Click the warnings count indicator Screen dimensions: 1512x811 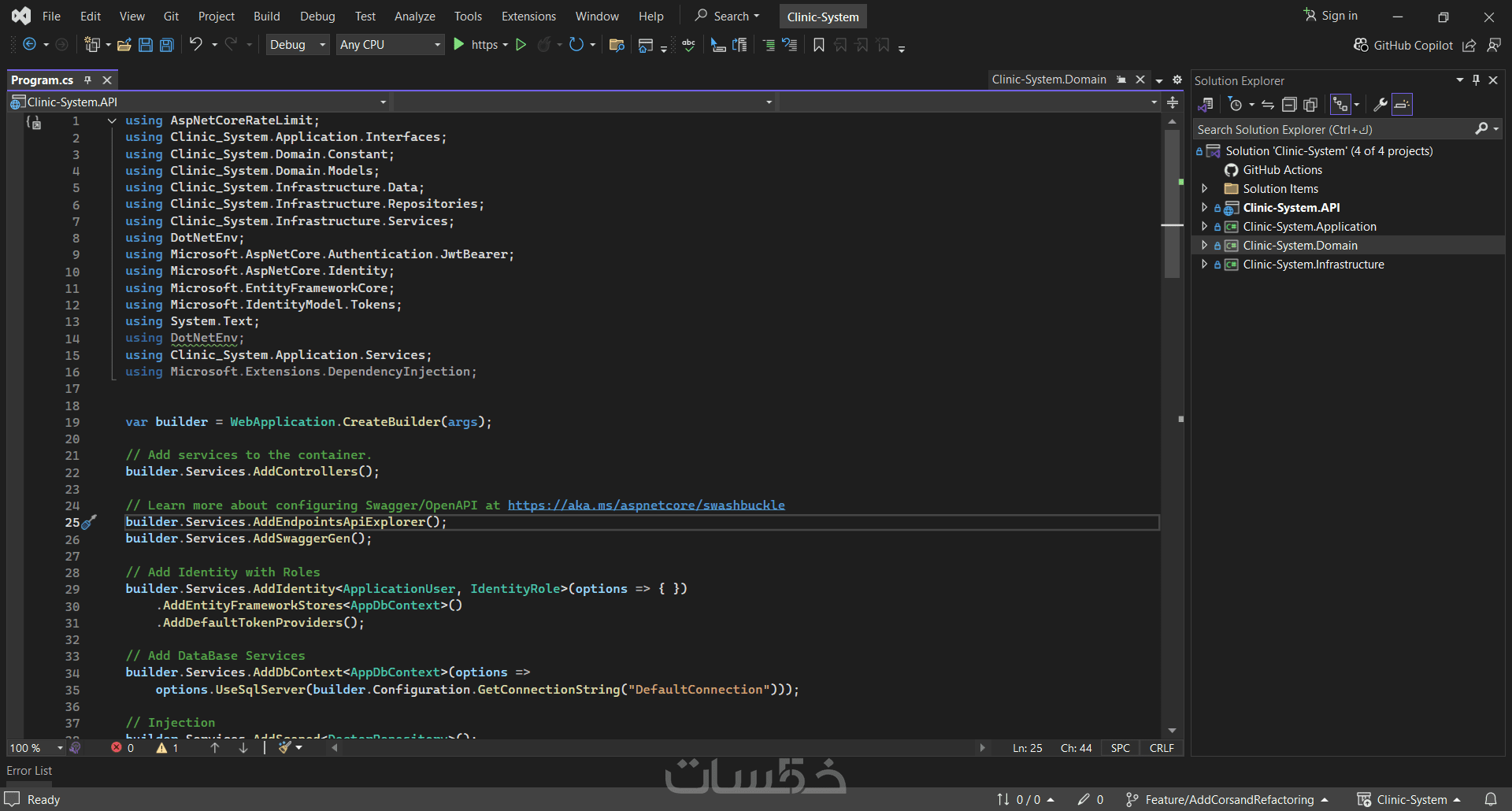(x=167, y=748)
